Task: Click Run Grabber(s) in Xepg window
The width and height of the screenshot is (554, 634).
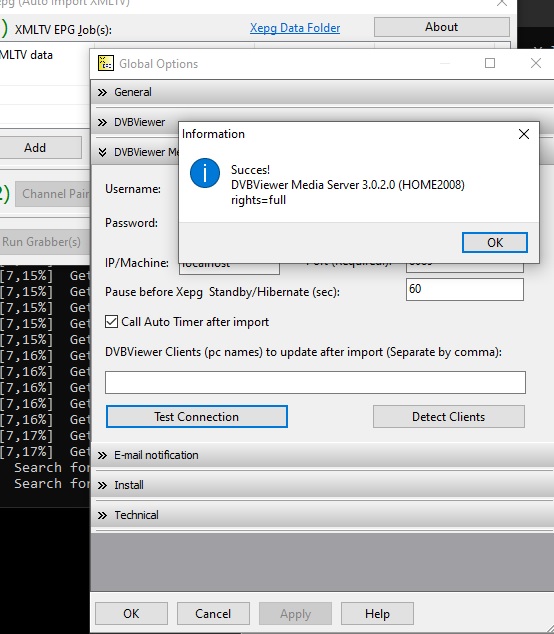Action: (42, 242)
